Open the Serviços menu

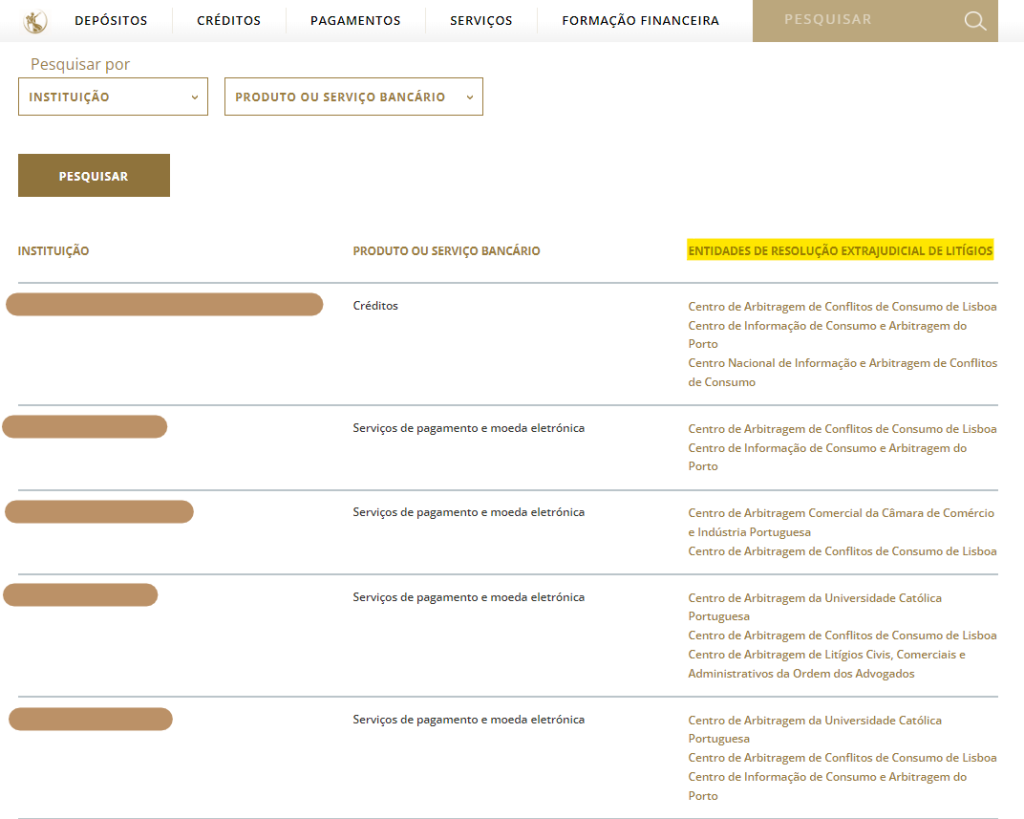pyautogui.click(x=481, y=21)
